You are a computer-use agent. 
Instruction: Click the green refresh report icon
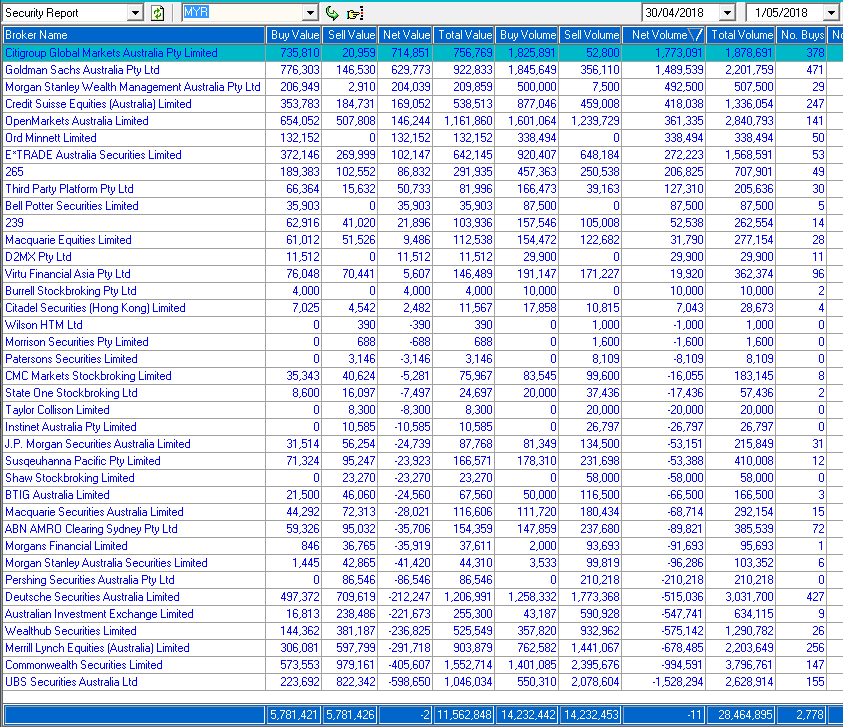(158, 13)
